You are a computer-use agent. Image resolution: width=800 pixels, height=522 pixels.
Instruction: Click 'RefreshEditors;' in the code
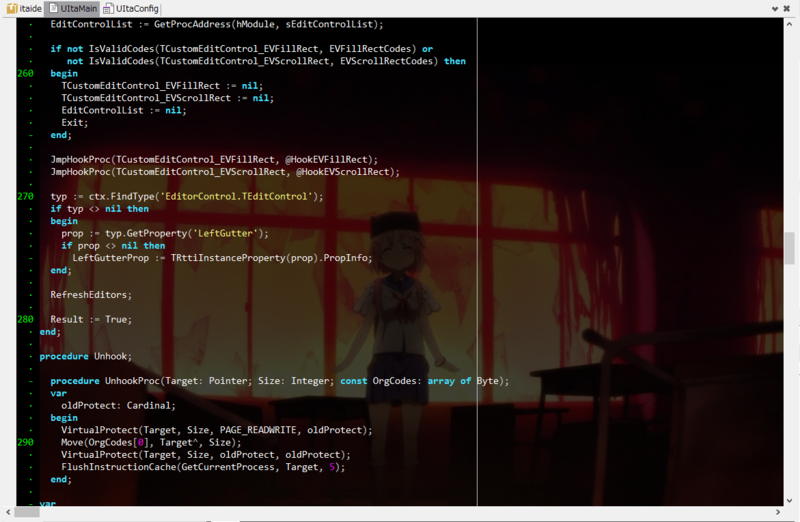click(x=91, y=295)
